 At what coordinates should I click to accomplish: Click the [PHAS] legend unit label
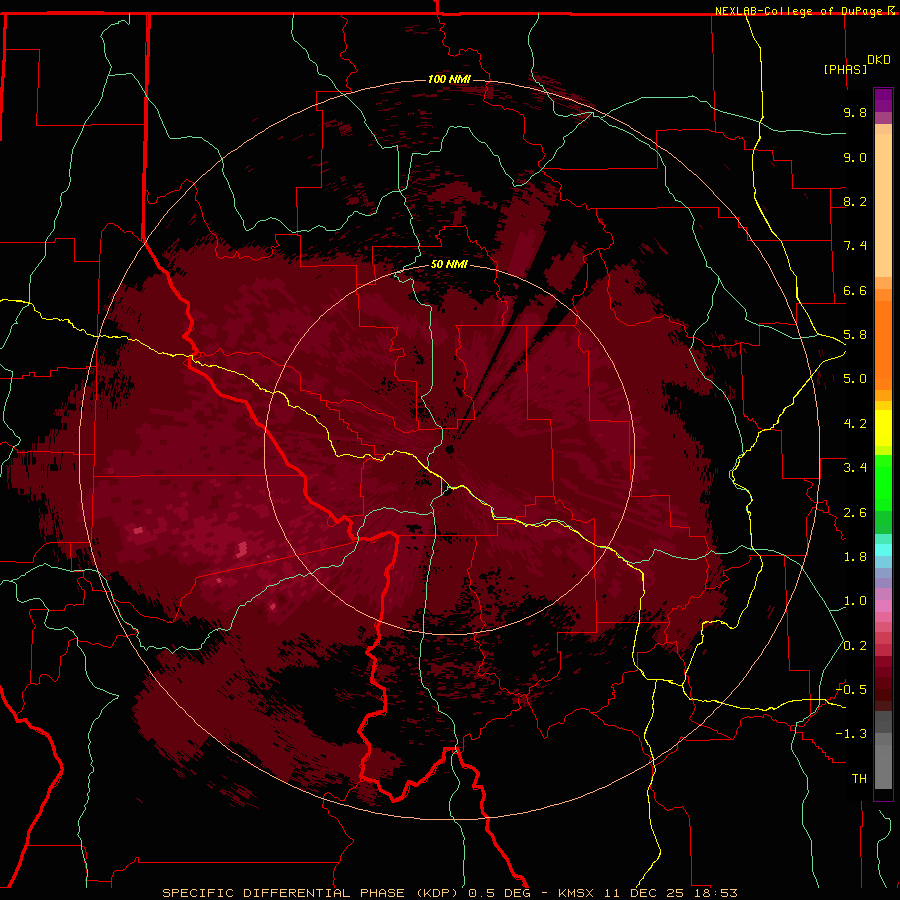coord(845,69)
